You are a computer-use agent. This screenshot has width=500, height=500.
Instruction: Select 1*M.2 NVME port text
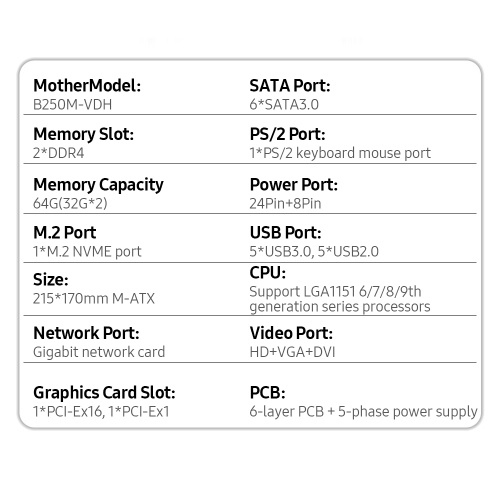click(x=87, y=252)
